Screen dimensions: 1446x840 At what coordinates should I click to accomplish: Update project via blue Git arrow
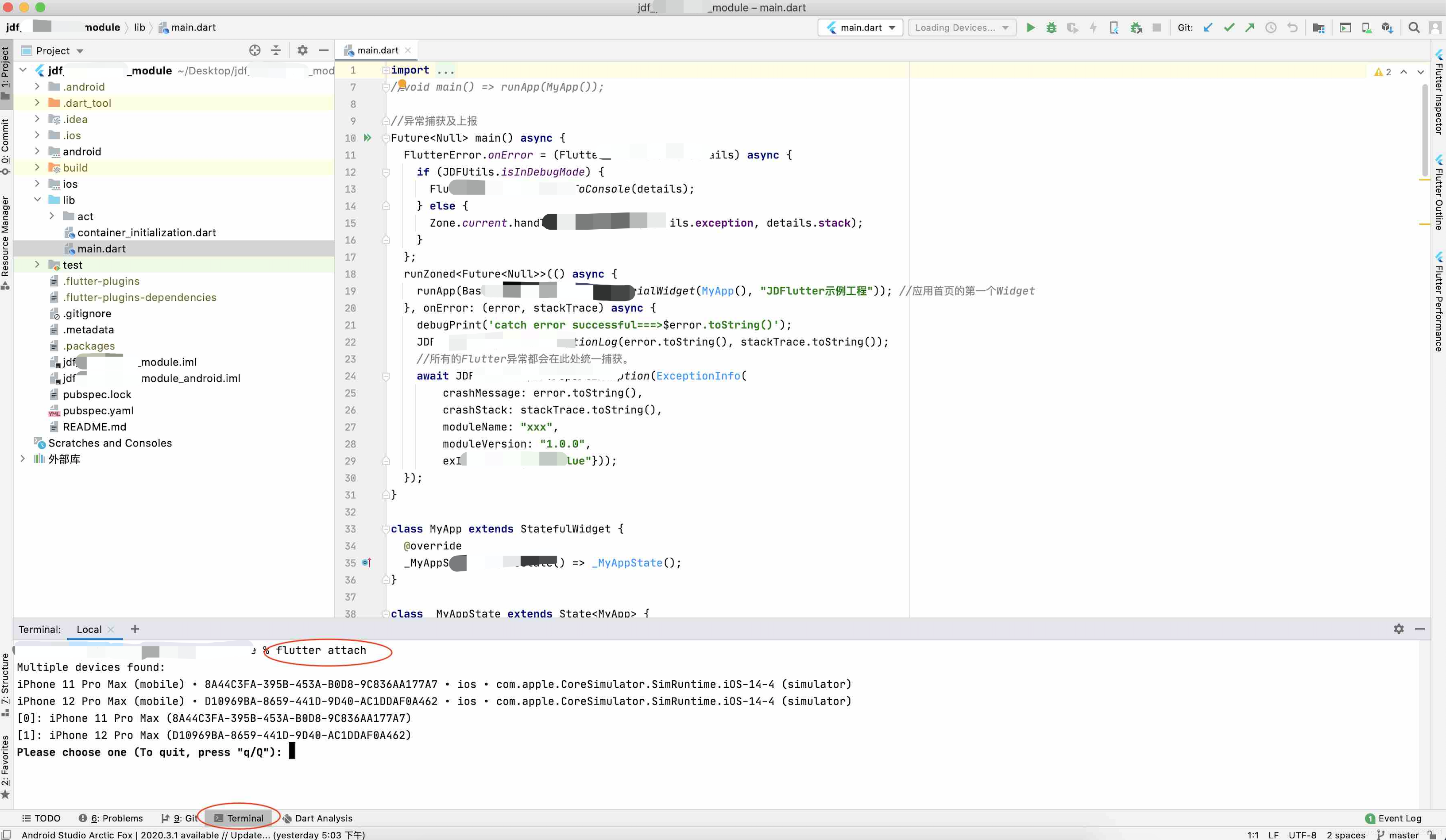[x=1208, y=27]
